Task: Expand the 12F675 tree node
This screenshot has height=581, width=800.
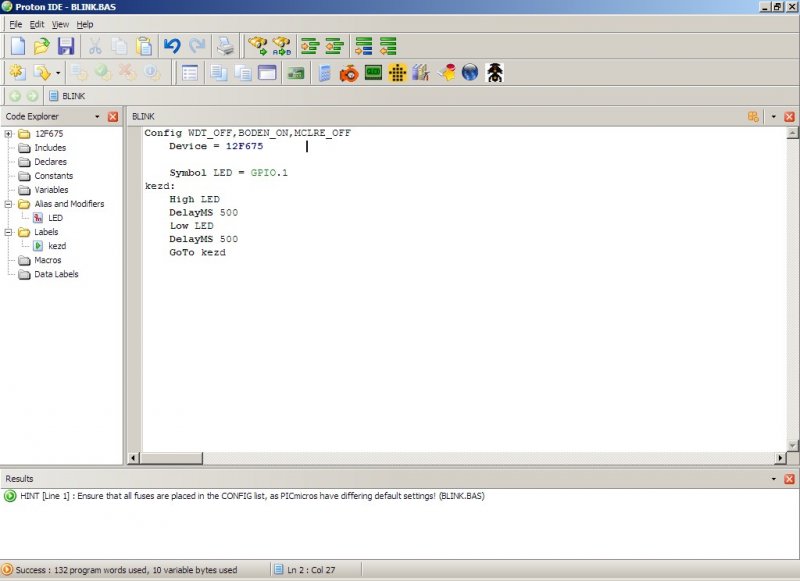Action: coord(8,134)
